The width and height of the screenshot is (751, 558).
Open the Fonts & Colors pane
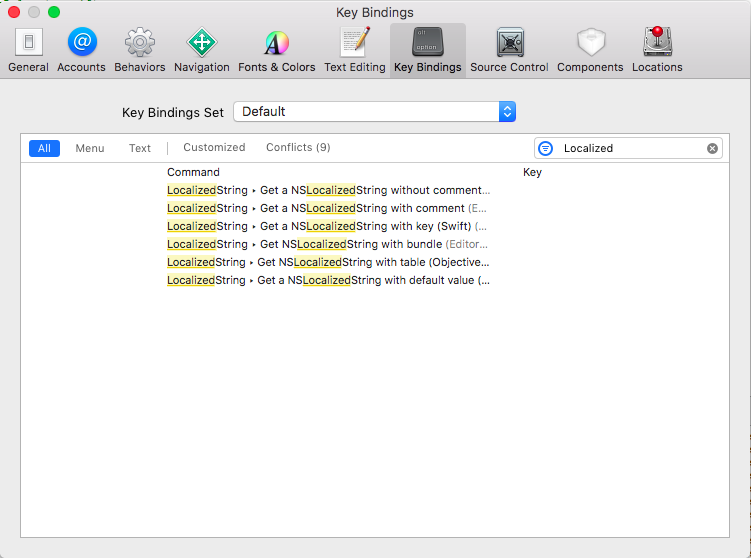pyautogui.click(x=276, y=50)
